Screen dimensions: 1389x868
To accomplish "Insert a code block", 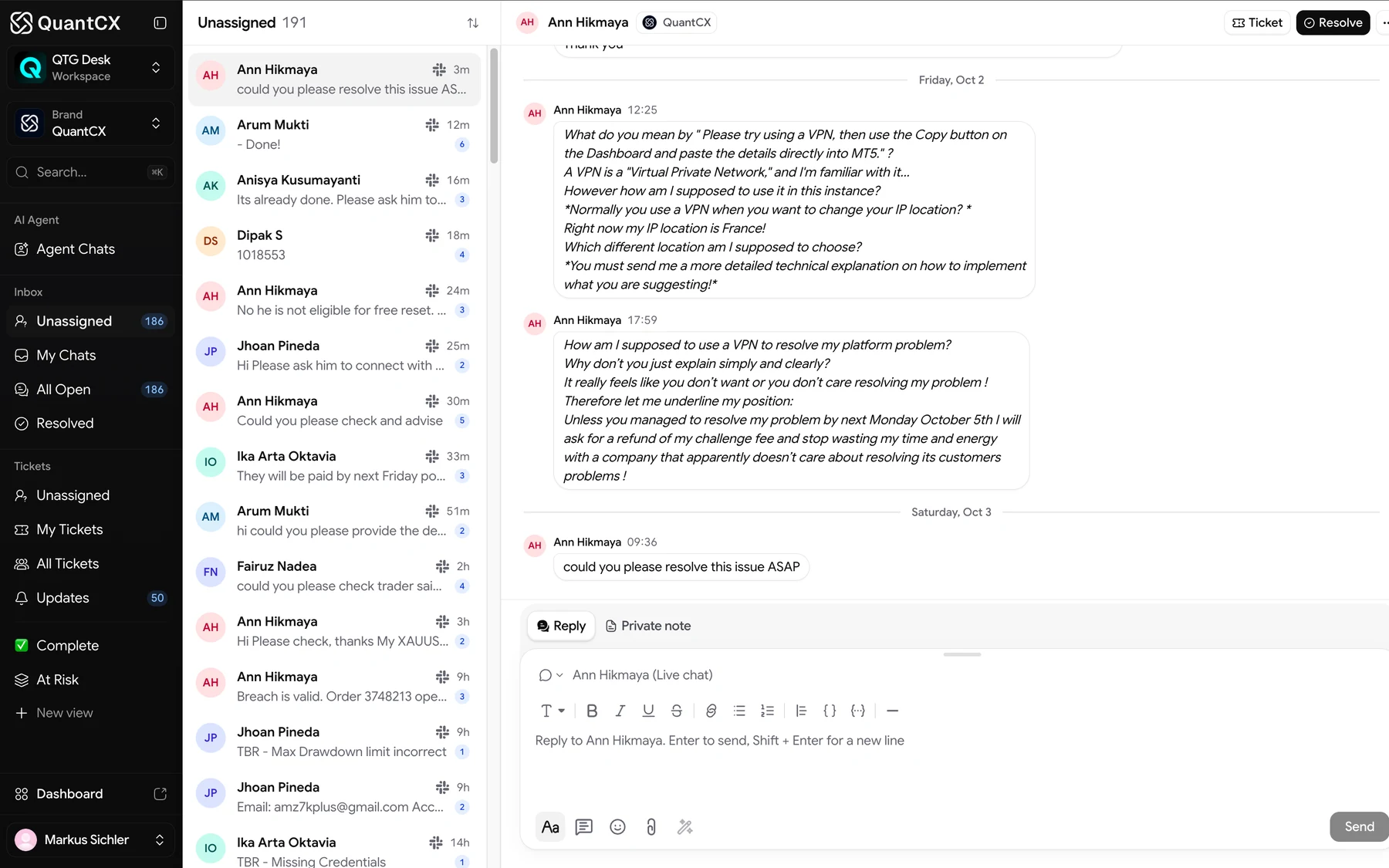I will pyautogui.click(x=858, y=711).
